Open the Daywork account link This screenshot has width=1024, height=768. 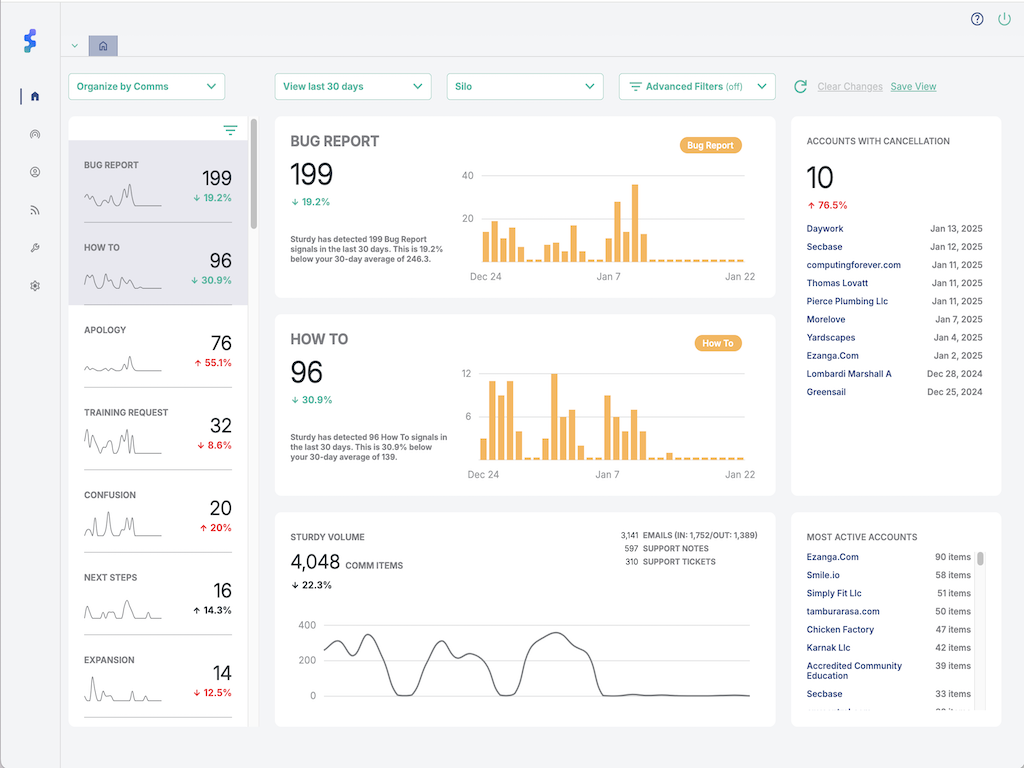[825, 229]
